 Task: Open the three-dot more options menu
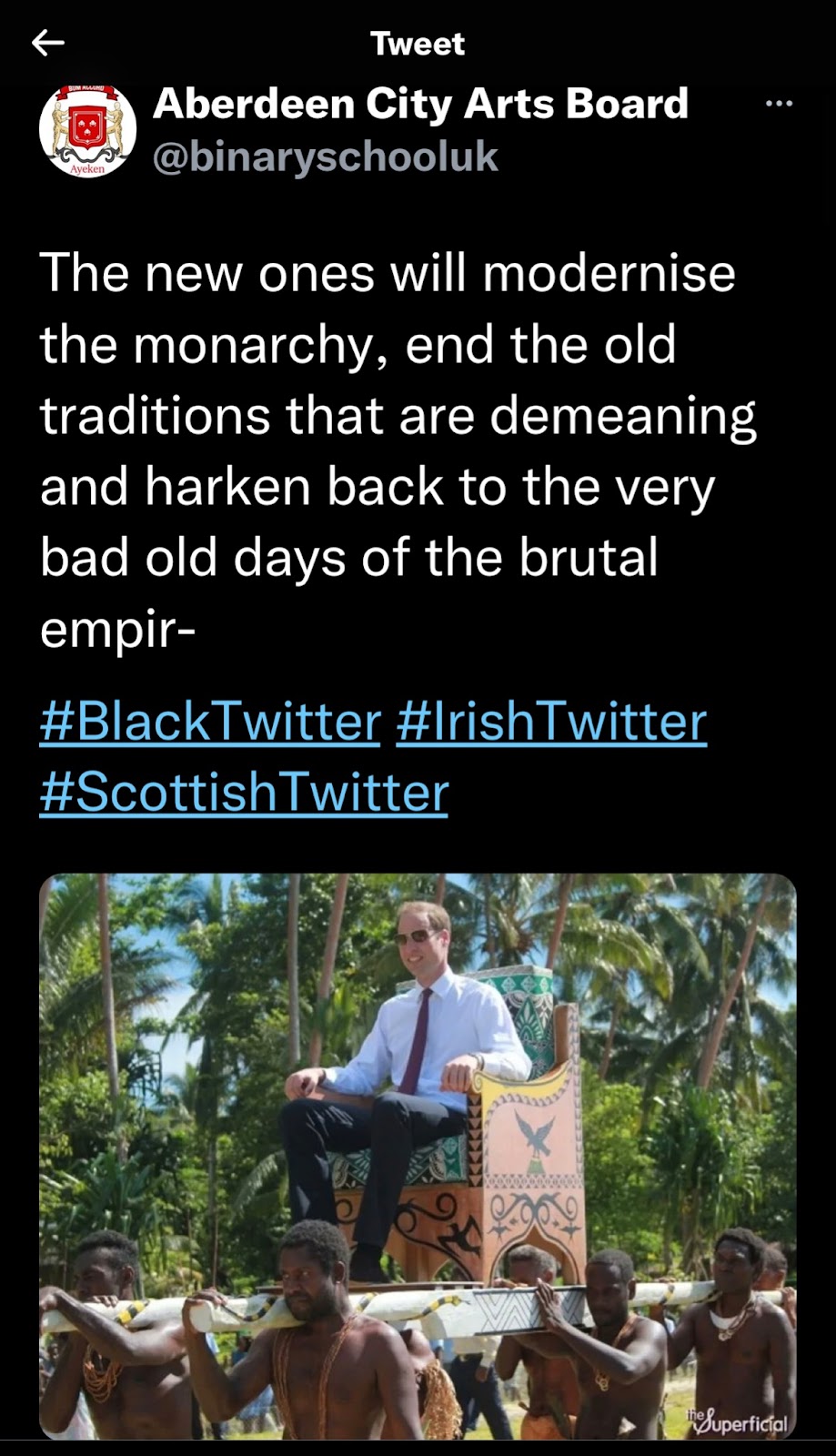779,104
